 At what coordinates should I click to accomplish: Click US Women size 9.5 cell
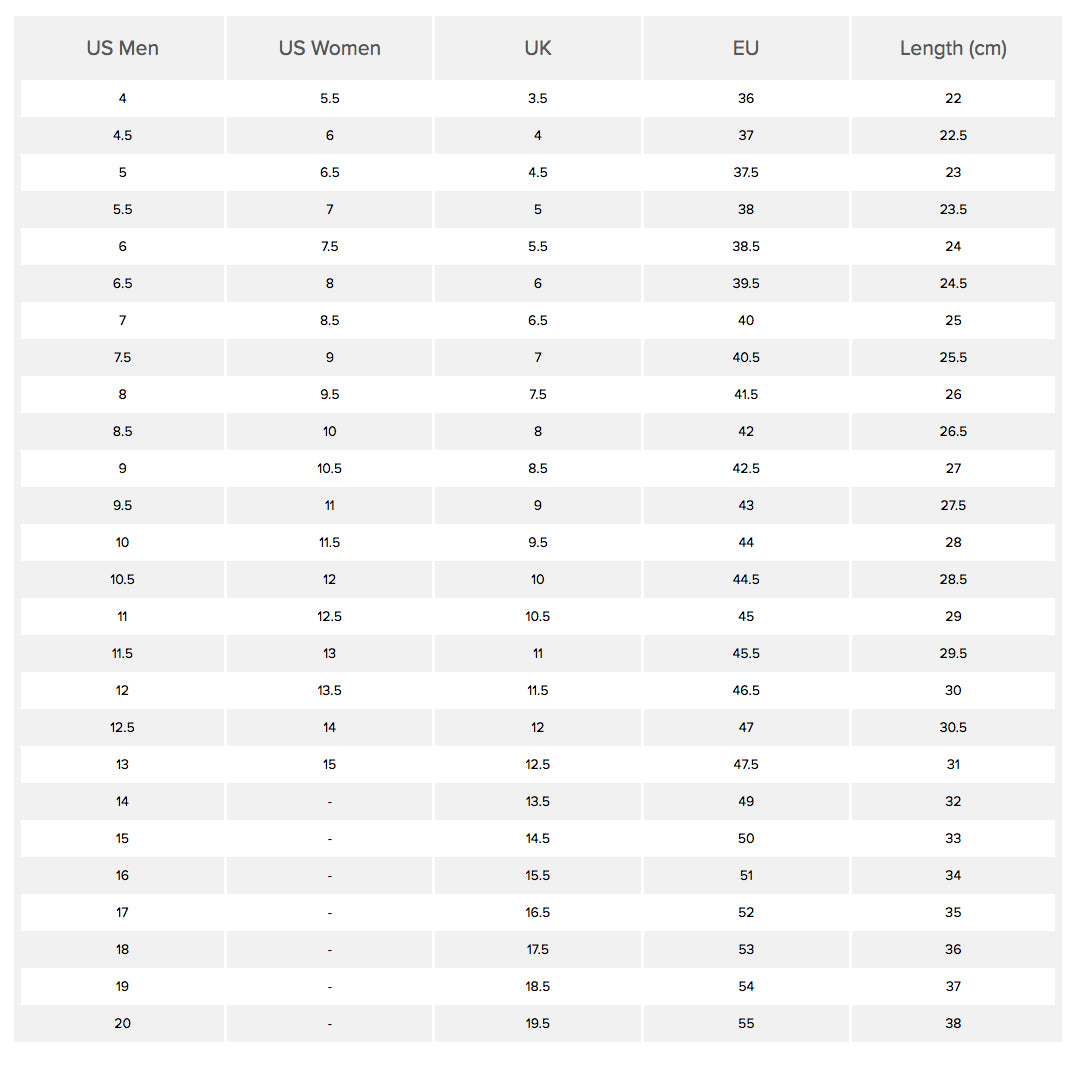[x=330, y=394]
